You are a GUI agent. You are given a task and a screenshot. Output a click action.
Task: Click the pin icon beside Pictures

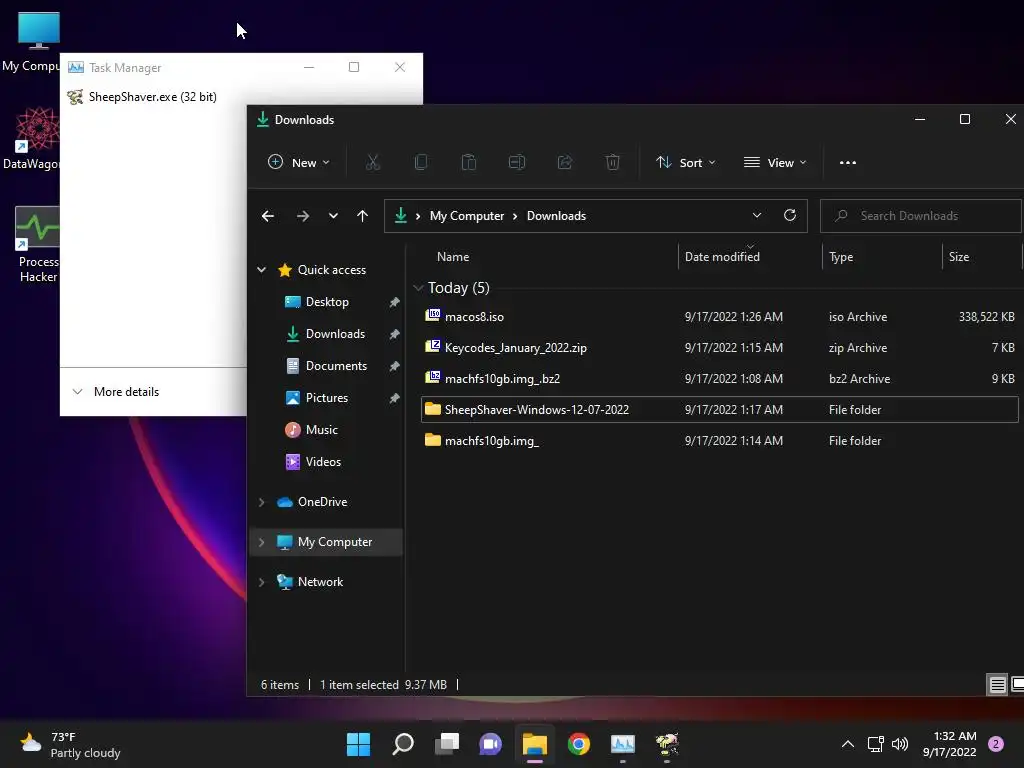pos(394,398)
